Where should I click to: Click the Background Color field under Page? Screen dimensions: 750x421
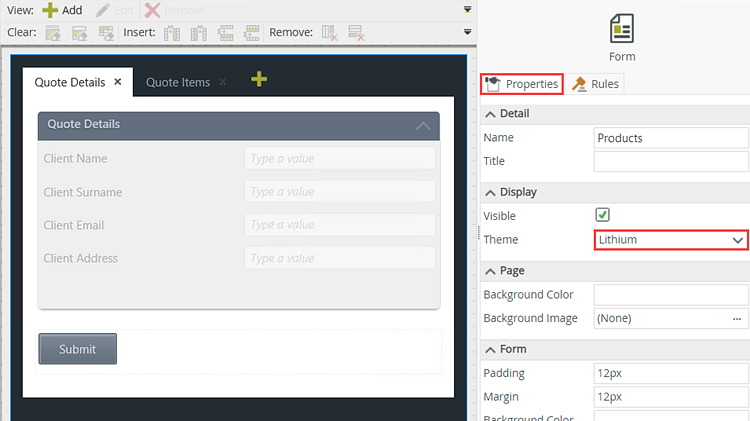[670, 295]
